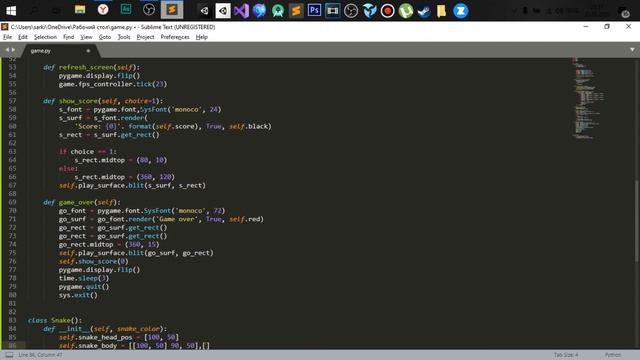Open OBS icon right of filmstrip icon
Image resolution: width=640 pixels, height=360 pixels.
click(x=351, y=11)
